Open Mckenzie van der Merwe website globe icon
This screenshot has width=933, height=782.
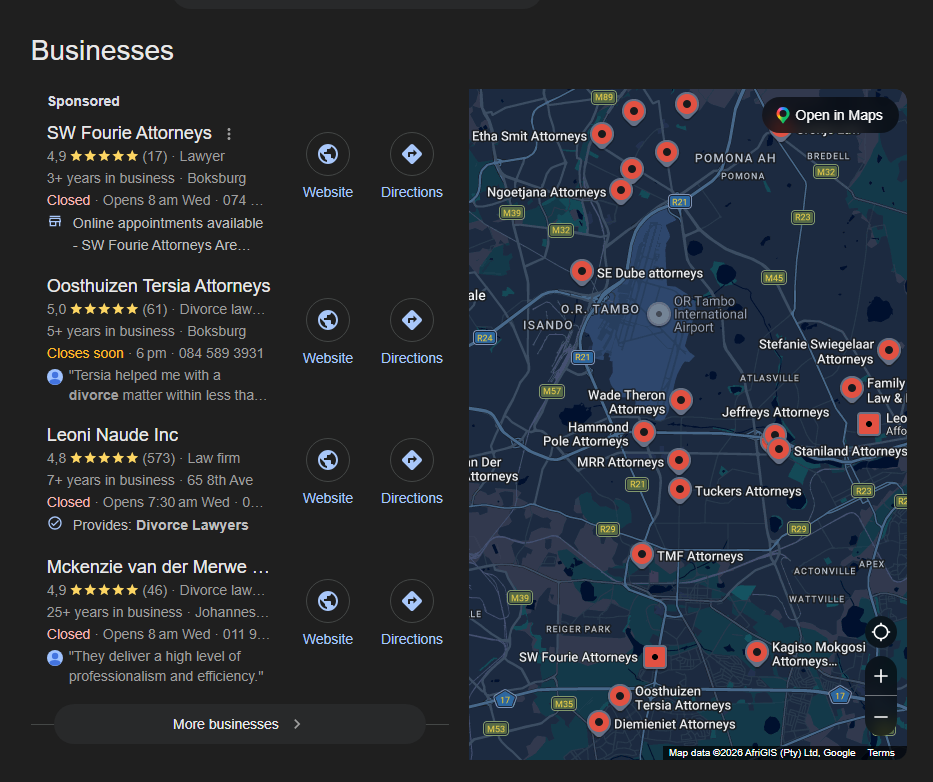tap(328, 601)
